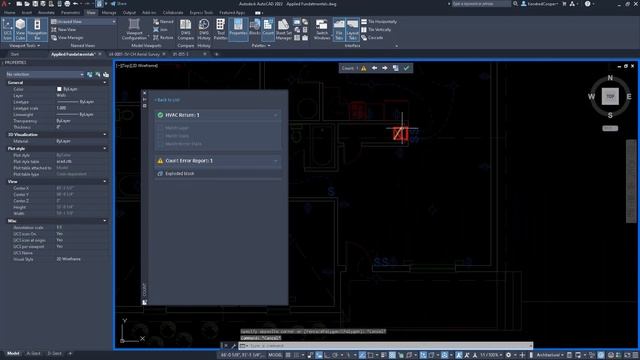Collapse the General properties section
640x360 pixels.
point(104,82)
